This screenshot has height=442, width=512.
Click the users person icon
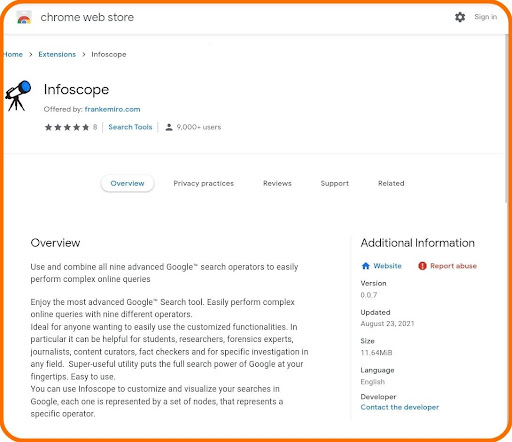point(169,127)
